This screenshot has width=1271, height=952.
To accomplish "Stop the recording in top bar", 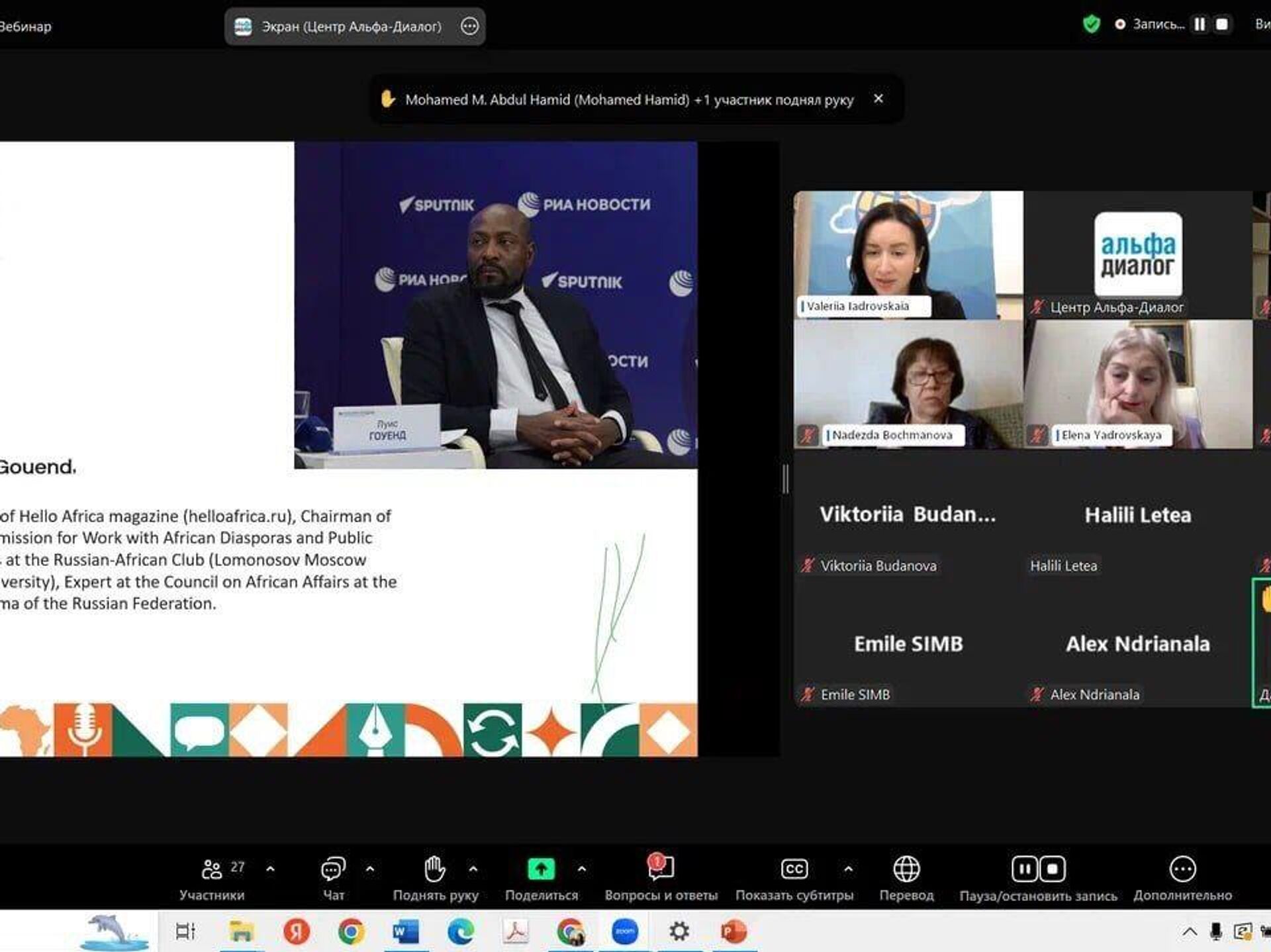I will tap(1222, 24).
